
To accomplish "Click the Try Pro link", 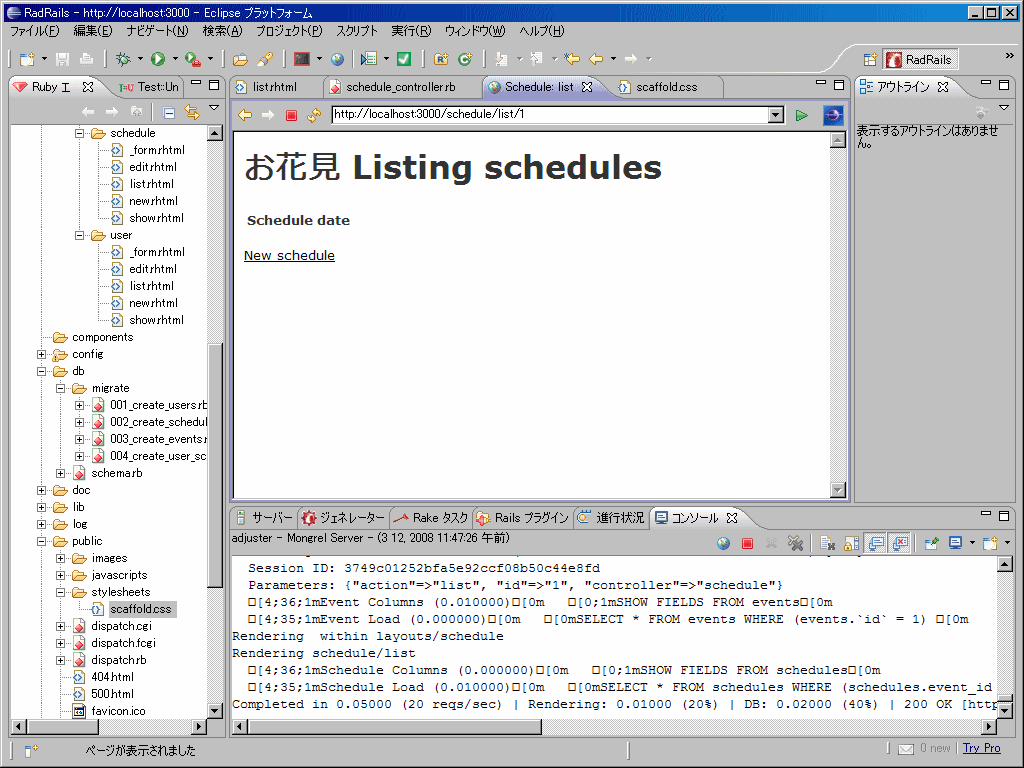I will tap(981, 747).
